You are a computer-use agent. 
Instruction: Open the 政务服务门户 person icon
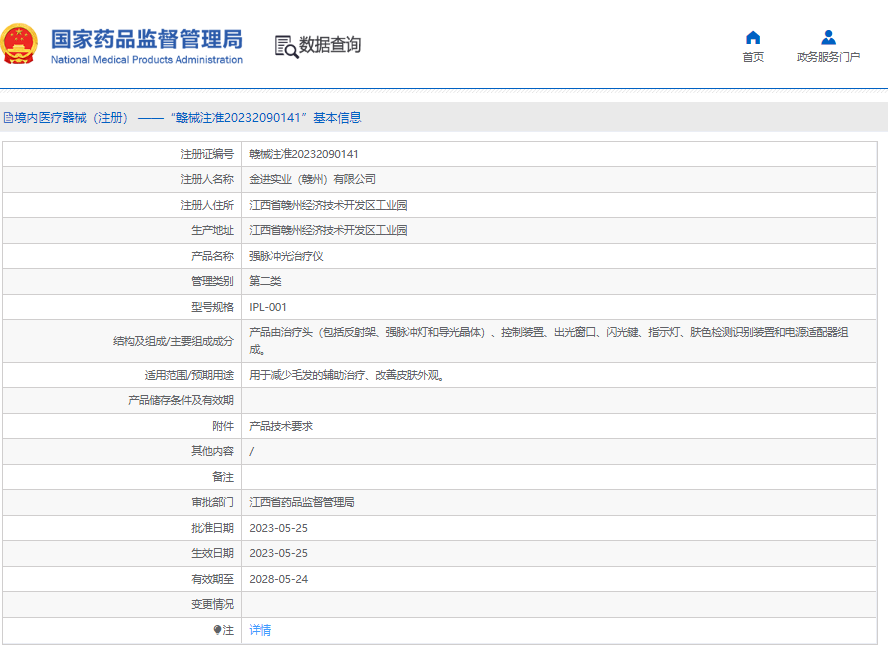(828, 37)
